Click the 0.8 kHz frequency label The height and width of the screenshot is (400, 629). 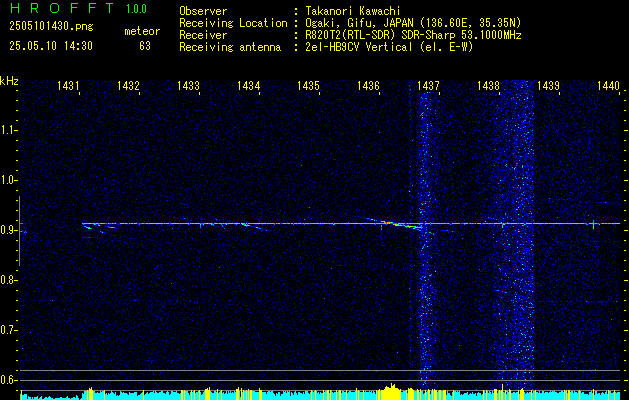[7, 280]
